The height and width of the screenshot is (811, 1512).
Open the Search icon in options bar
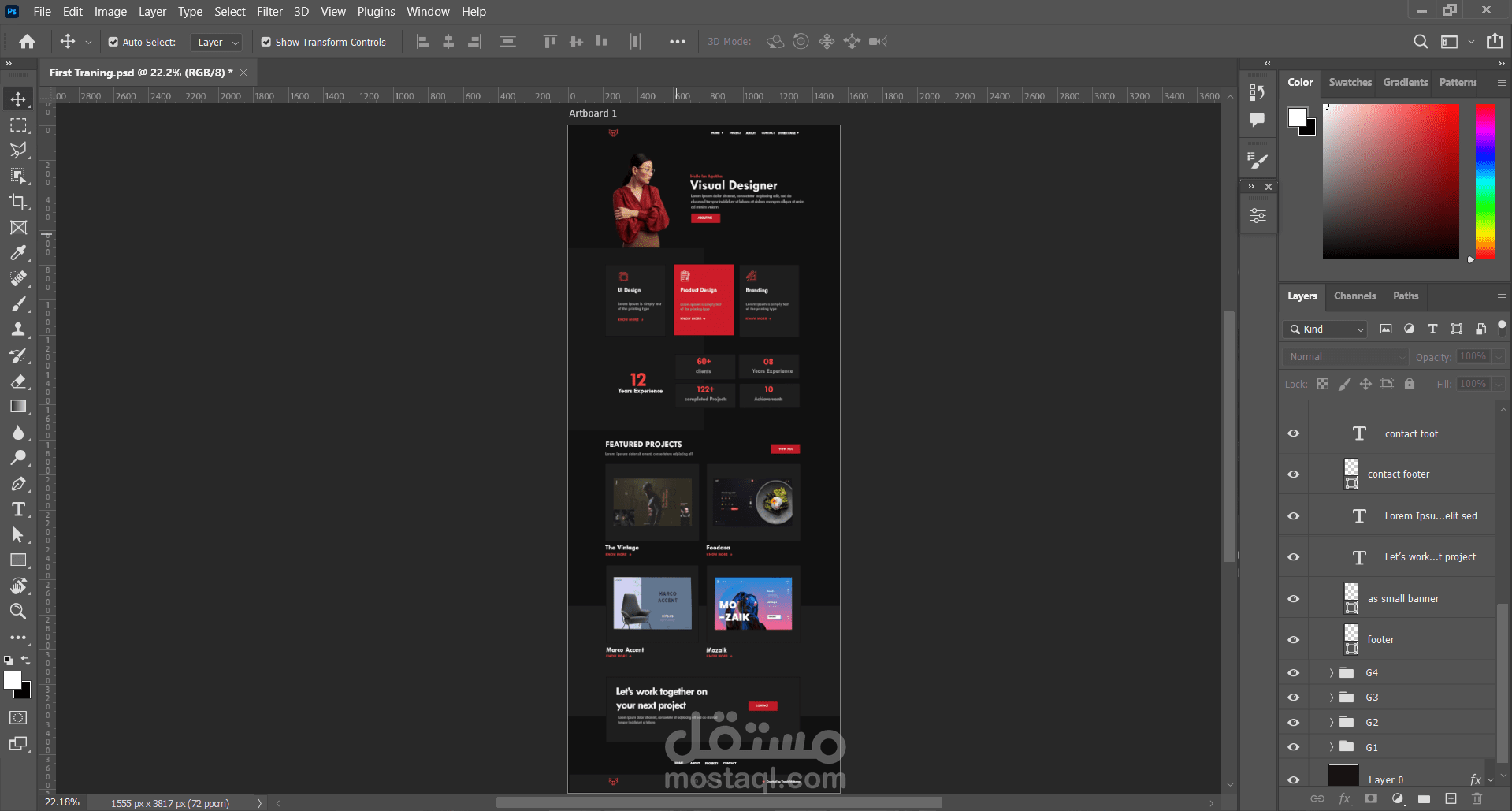click(x=1421, y=42)
